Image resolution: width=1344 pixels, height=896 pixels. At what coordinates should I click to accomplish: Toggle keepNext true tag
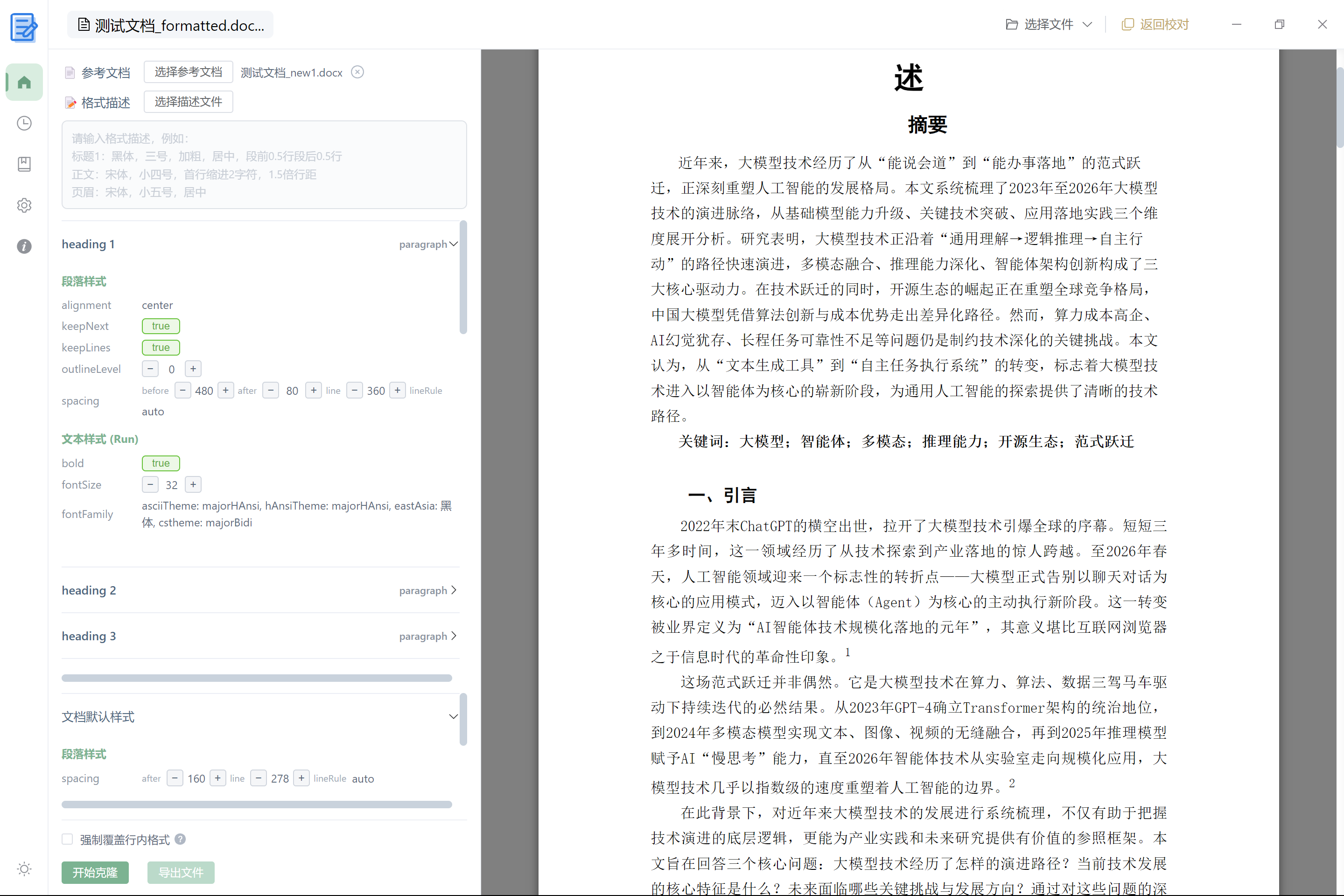tap(161, 326)
